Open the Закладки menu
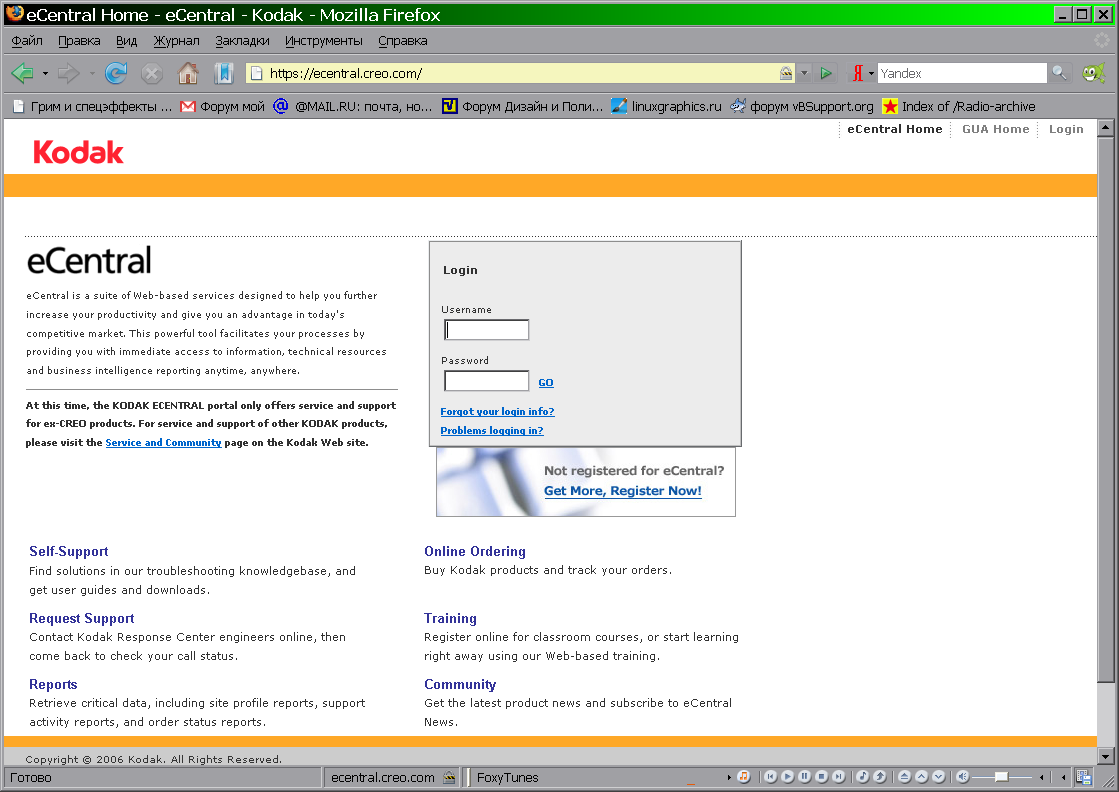 click(243, 41)
